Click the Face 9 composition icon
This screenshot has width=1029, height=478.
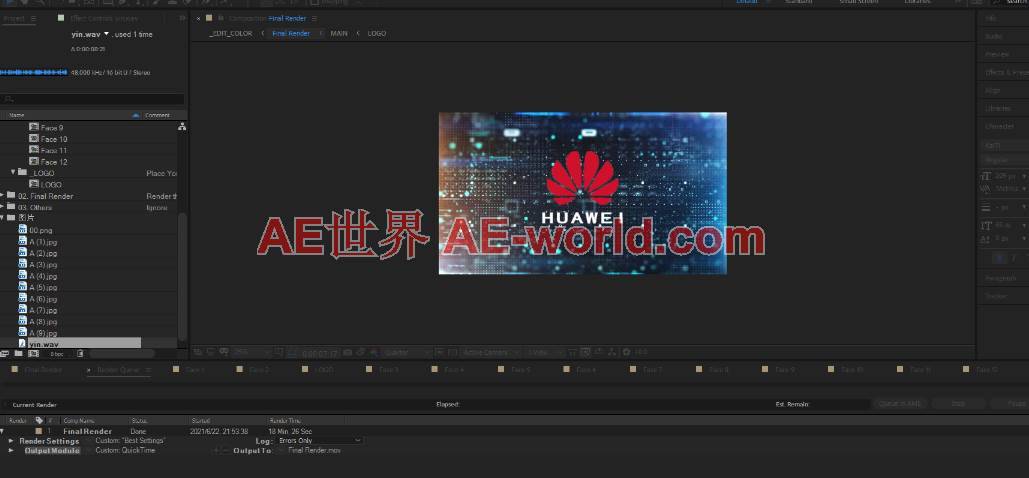[34, 128]
